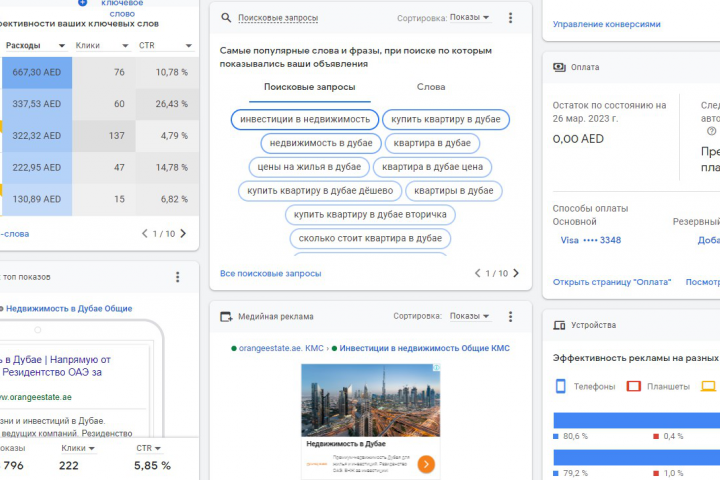Open the three-dot menu of Медийная реклама card
Viewport: 720px width, 480px height.
pos(510,316)
